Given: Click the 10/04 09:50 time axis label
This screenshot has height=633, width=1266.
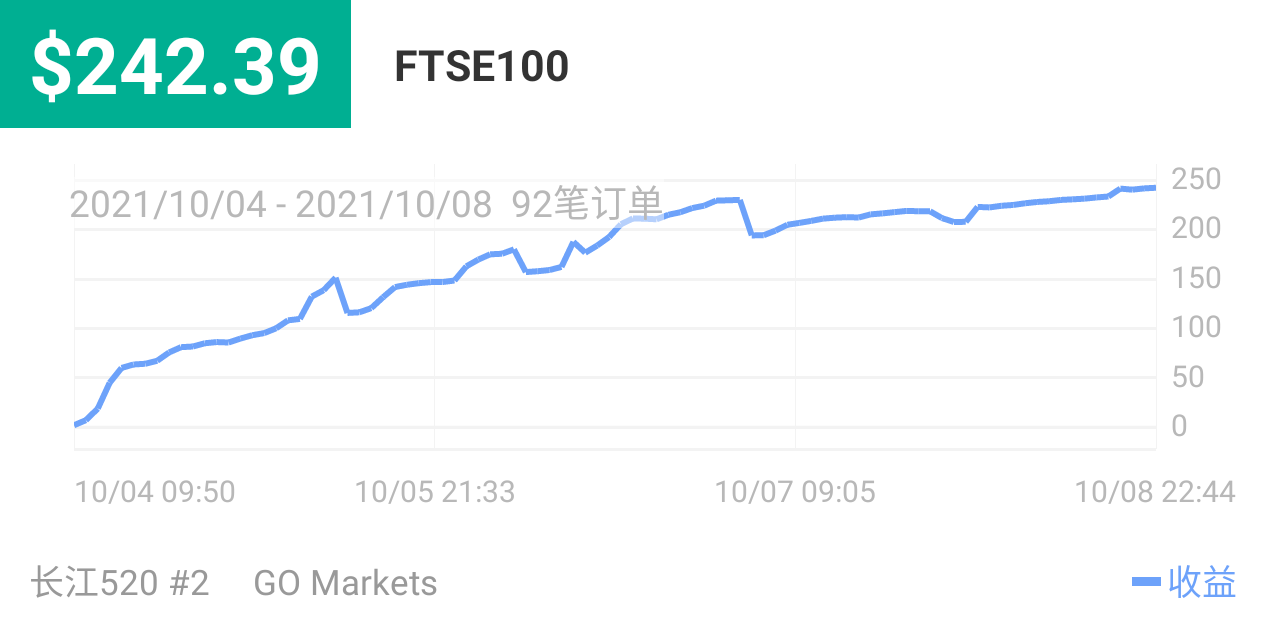Looking at the screenshot, I should click(155, 492).
